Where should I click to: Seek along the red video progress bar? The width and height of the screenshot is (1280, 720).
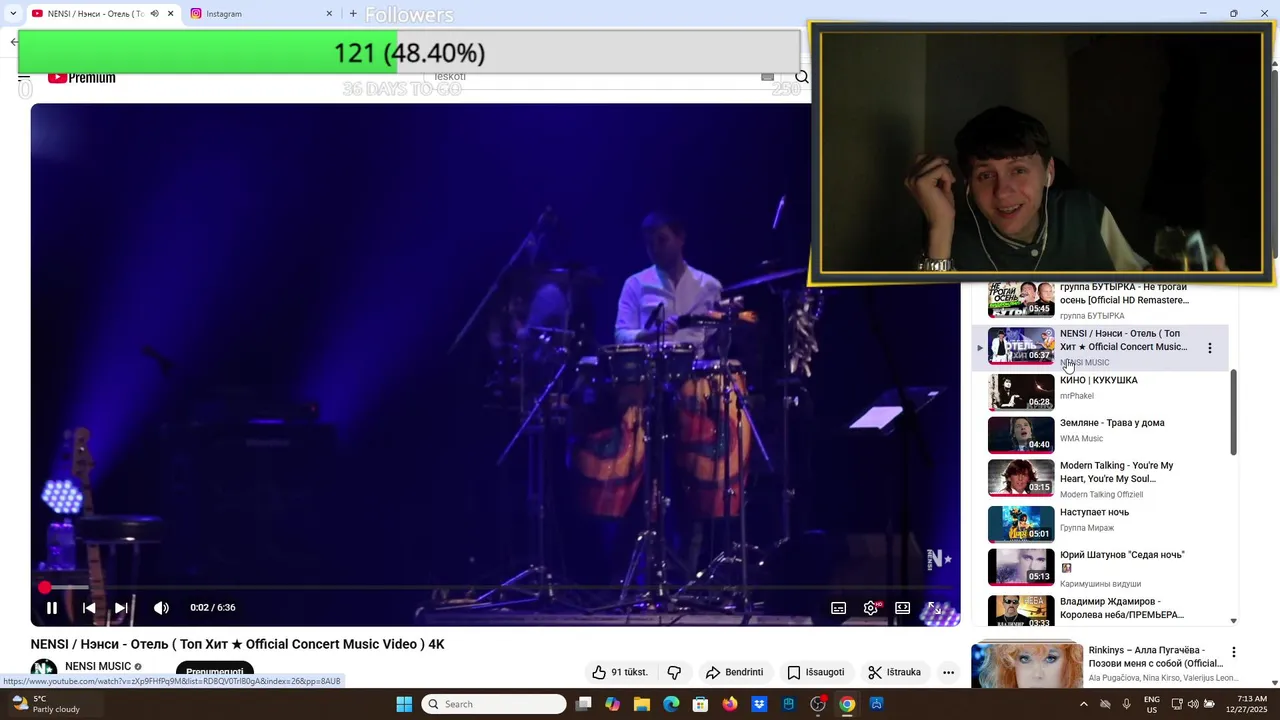[x=495, y=587]
